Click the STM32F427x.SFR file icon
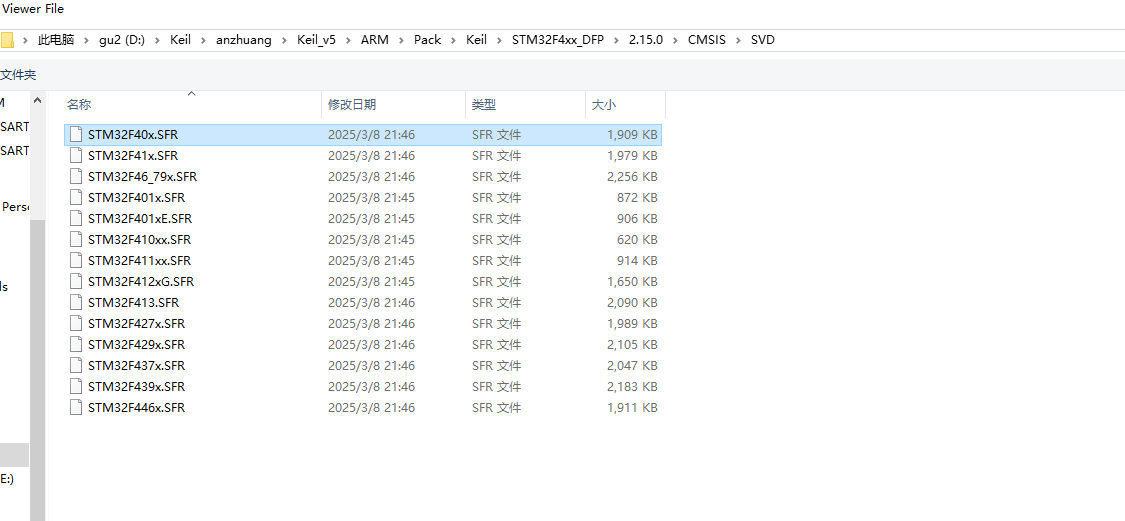 pos(76,324)
